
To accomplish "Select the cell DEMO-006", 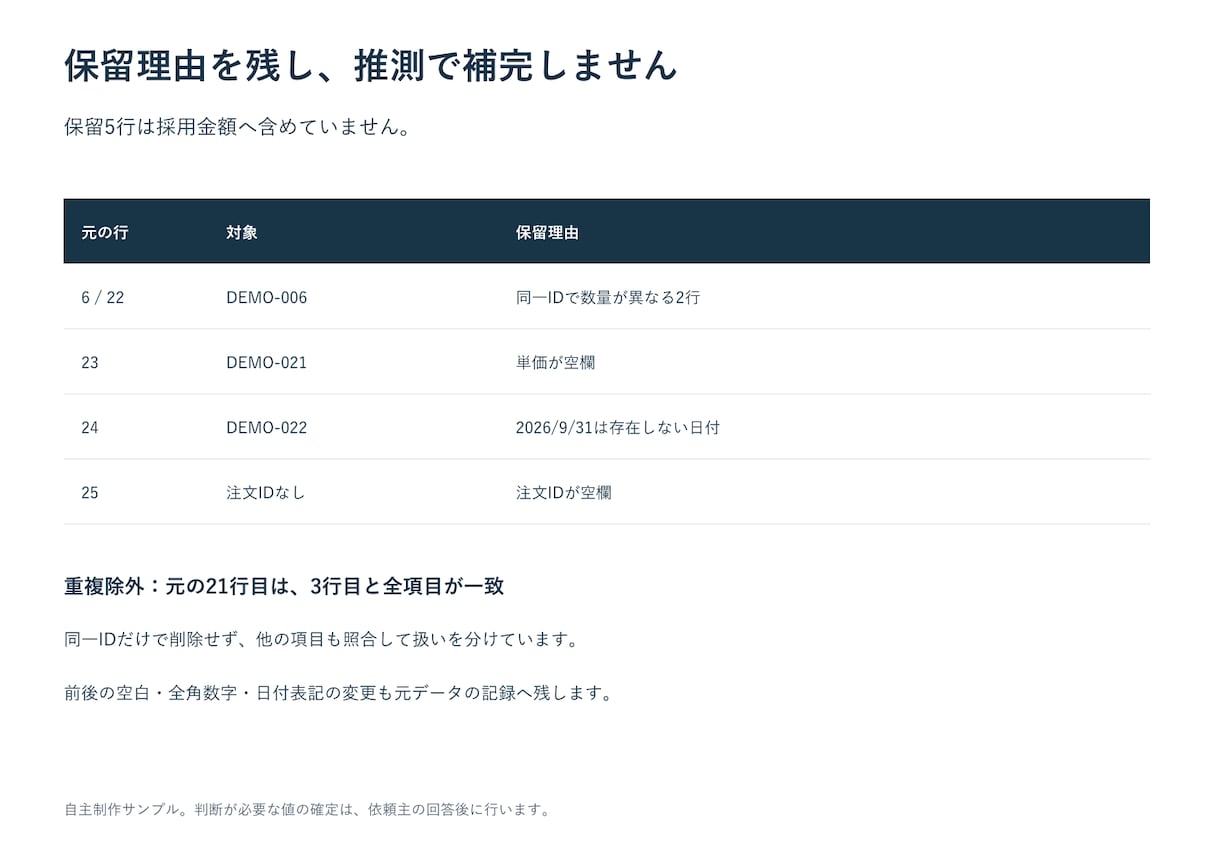I will pos(267,297).
